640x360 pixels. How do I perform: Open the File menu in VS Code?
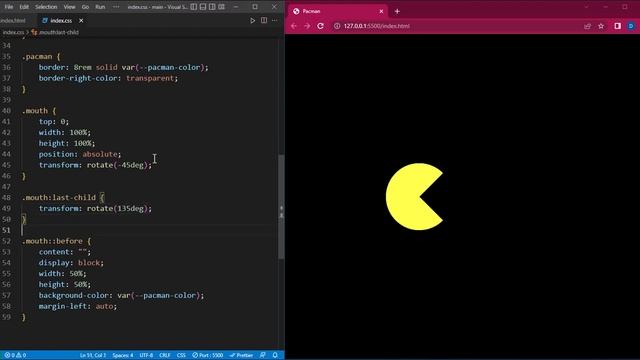9,7
